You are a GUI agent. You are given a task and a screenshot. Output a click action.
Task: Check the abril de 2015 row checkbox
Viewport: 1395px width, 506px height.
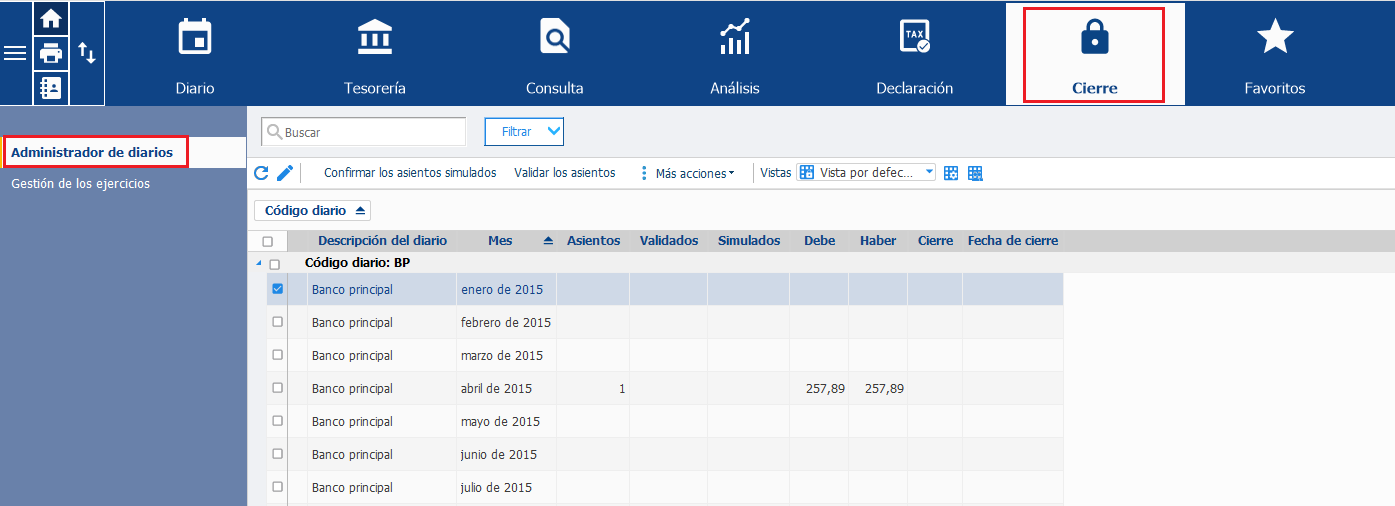click(278, 388)
